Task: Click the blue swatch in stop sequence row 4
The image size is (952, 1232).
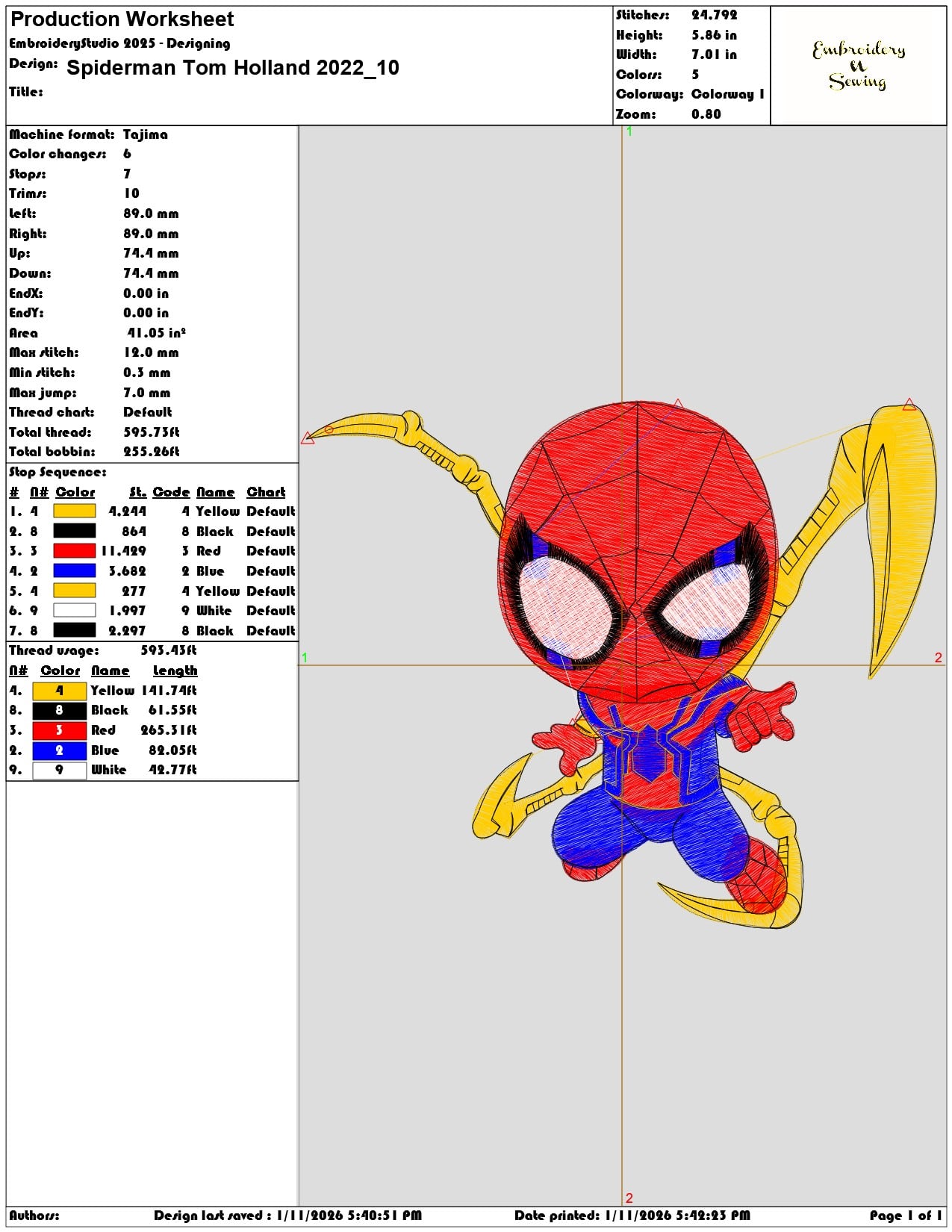Action: (x=75, y=570)
